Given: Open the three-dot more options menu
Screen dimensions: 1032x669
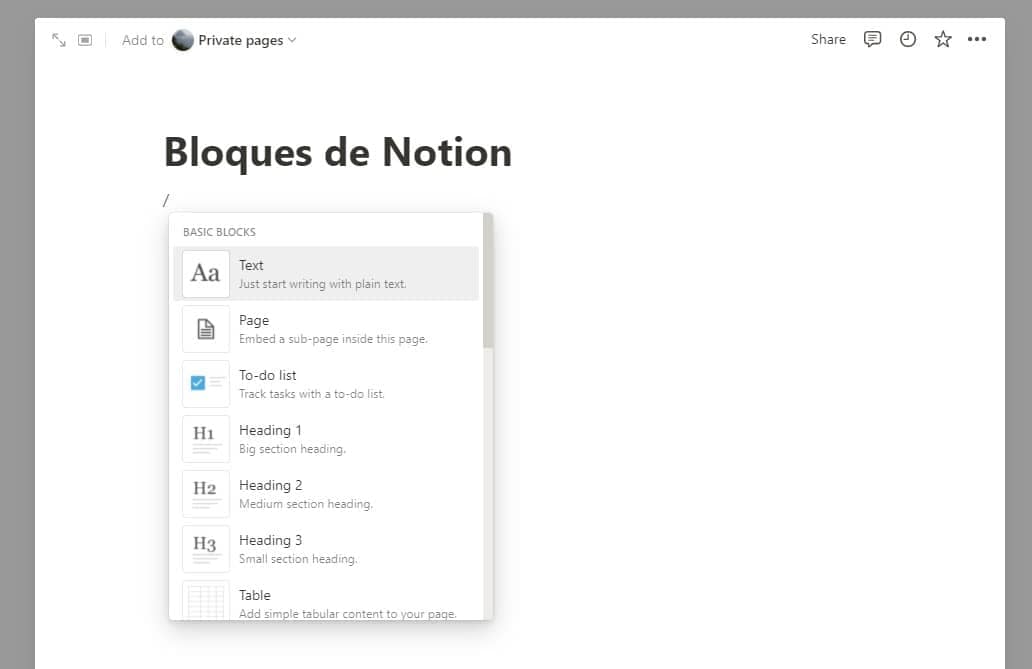Looking at the screenshot, I should 977,40.
